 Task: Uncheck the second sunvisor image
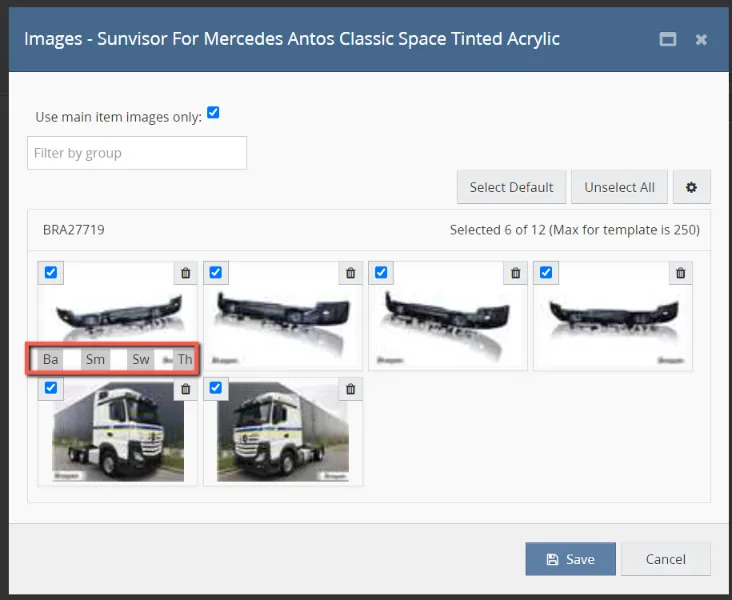(x=216, y=272)
